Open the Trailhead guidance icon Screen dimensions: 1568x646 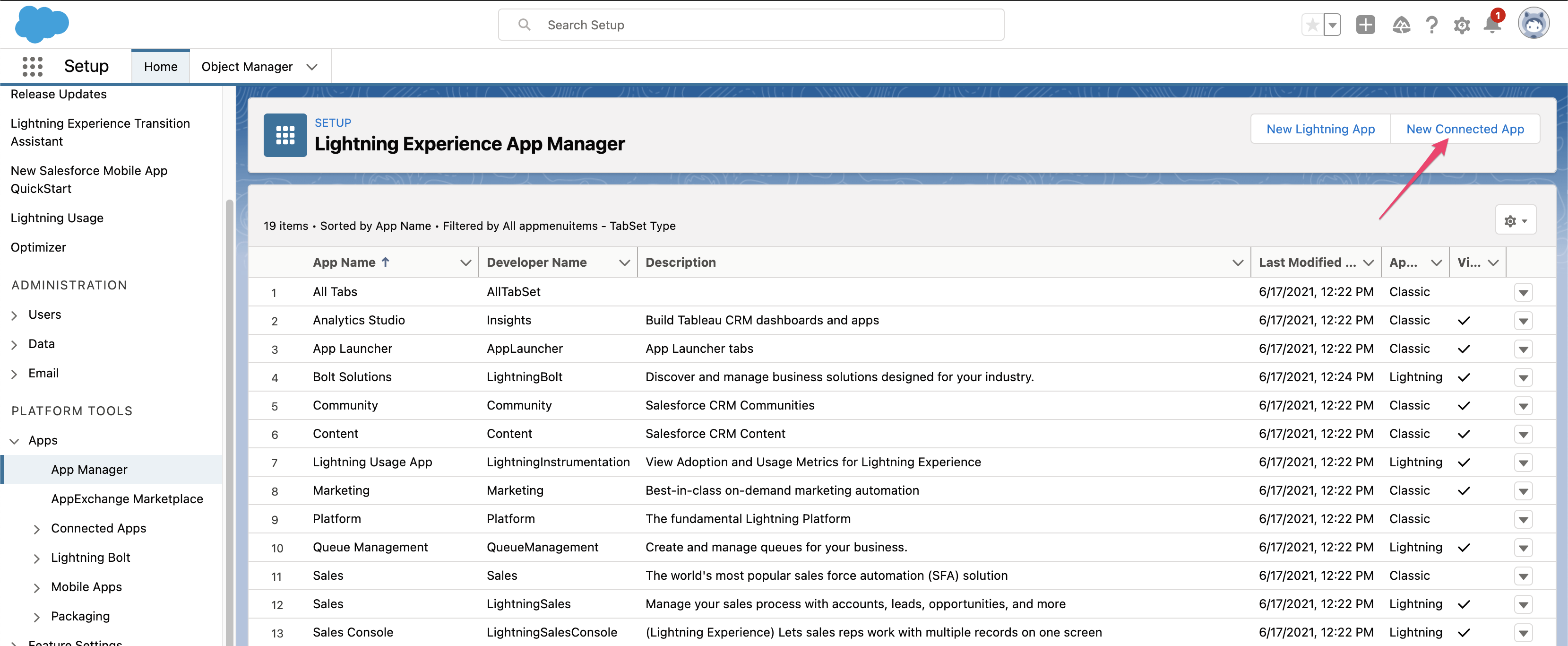click(x=1401, y=25)
